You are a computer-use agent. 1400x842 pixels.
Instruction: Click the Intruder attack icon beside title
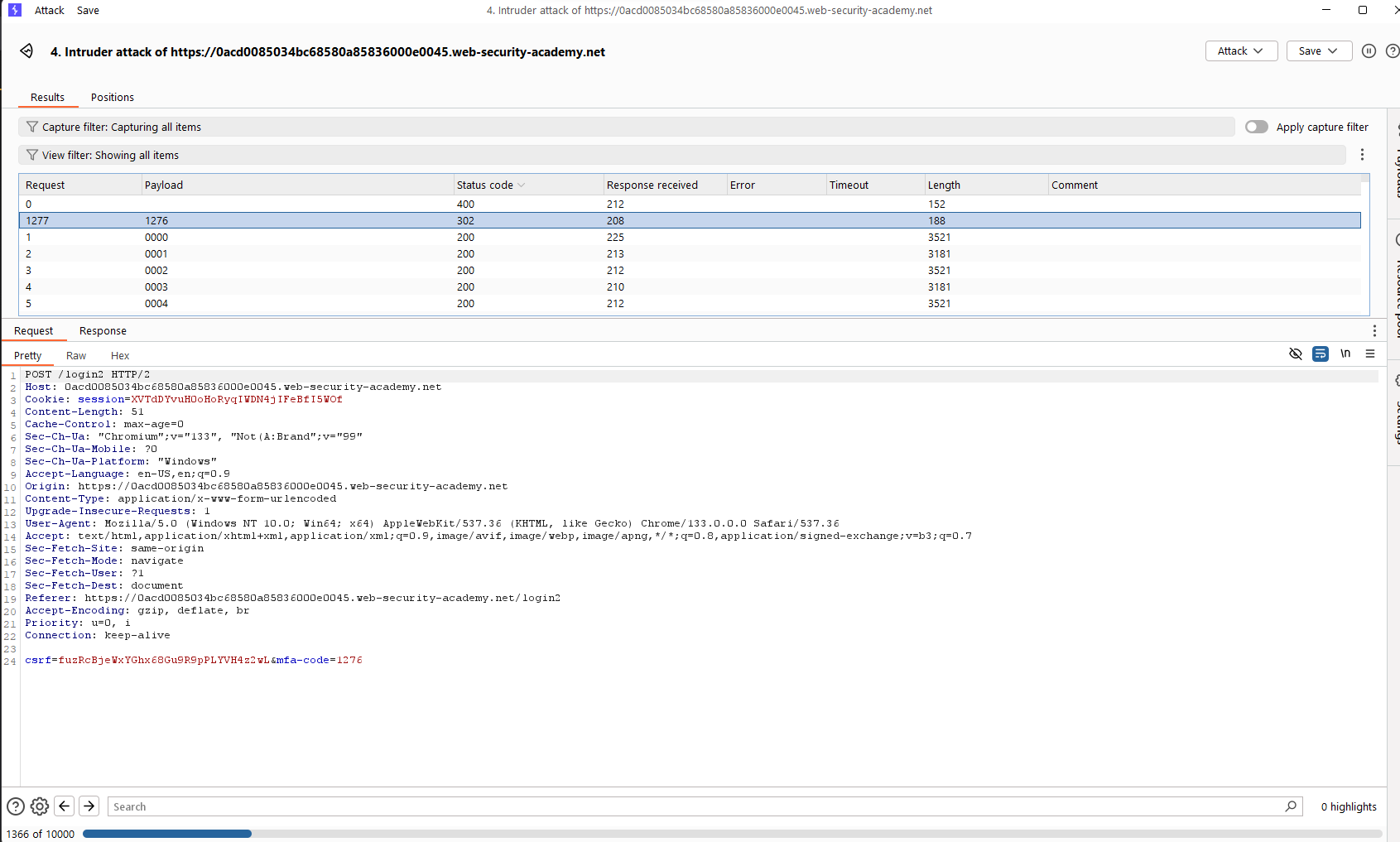point(27,51)
